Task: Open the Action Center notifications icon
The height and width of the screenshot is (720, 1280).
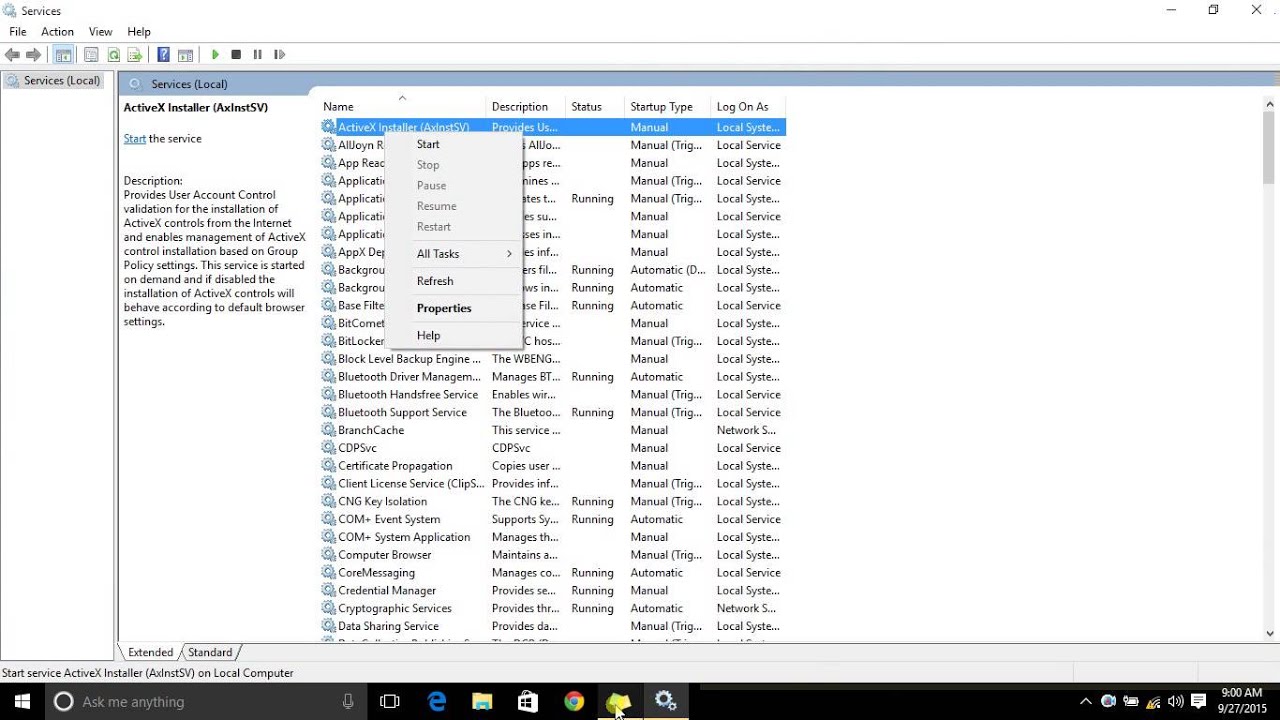Action: (x=1199, y=702)
